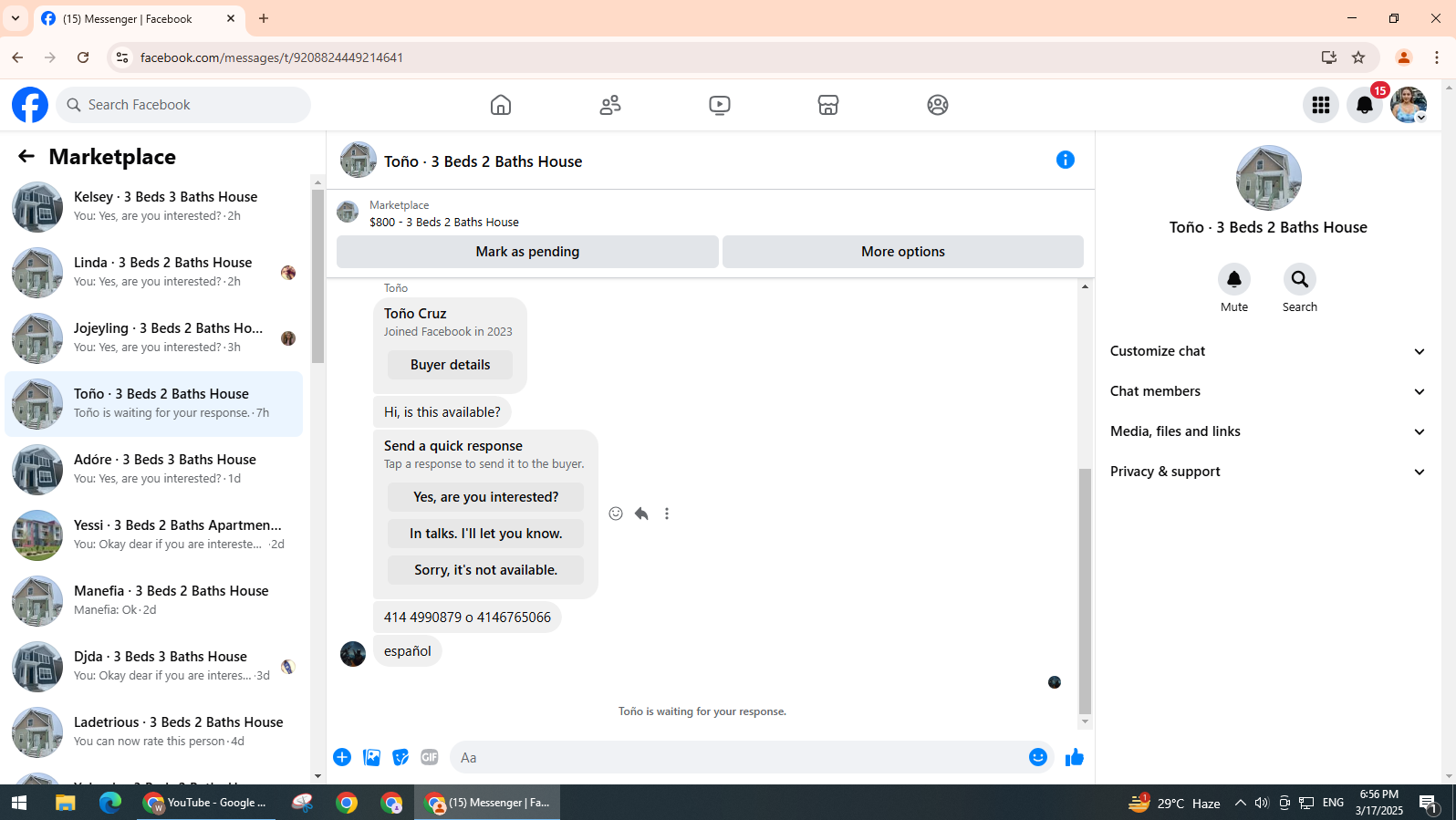This screenshot has width=1456, height=820.
Task: React to the quick response message
Action: point(616,514)
